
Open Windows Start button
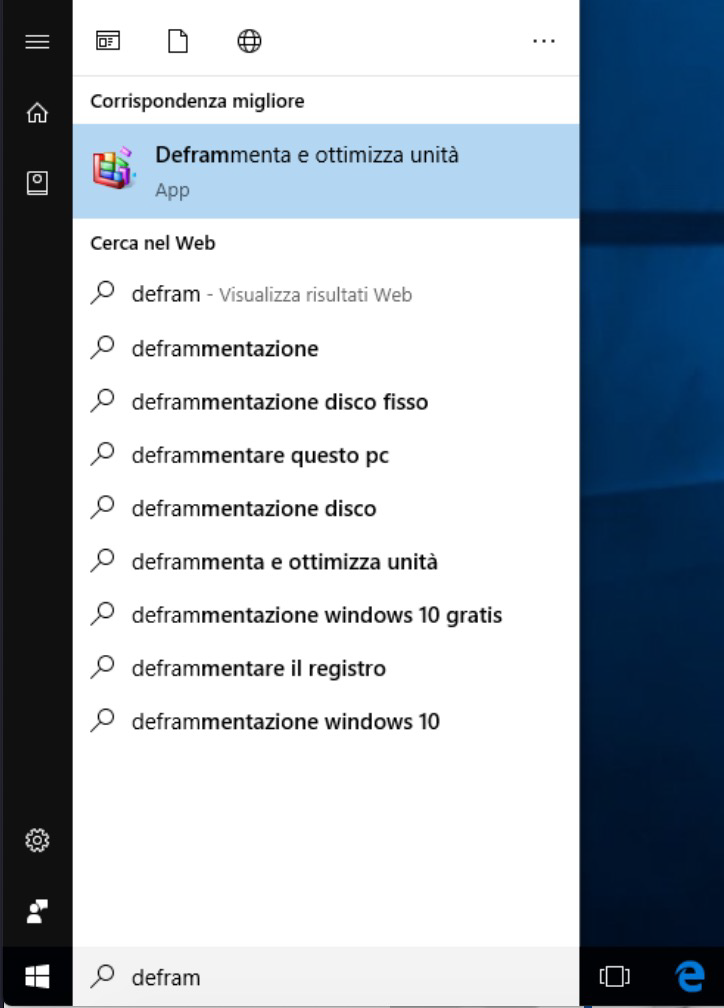pyautogui.click(x=37, y=977)
